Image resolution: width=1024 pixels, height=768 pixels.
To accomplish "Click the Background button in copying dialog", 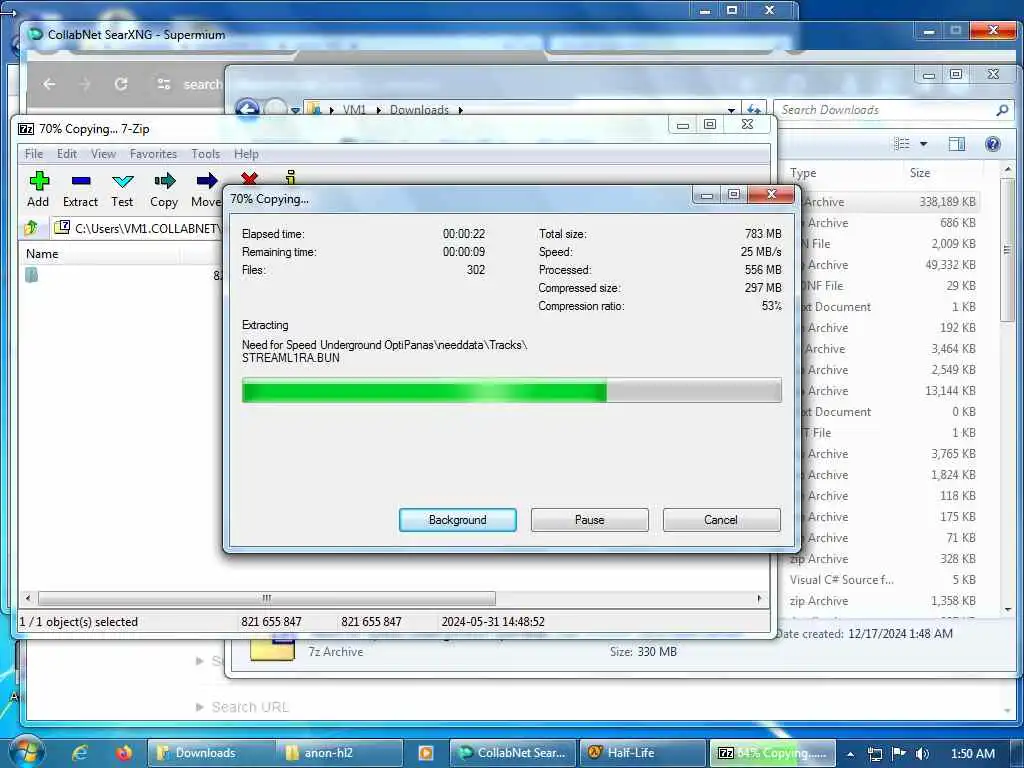I will (x=458, y=520).
